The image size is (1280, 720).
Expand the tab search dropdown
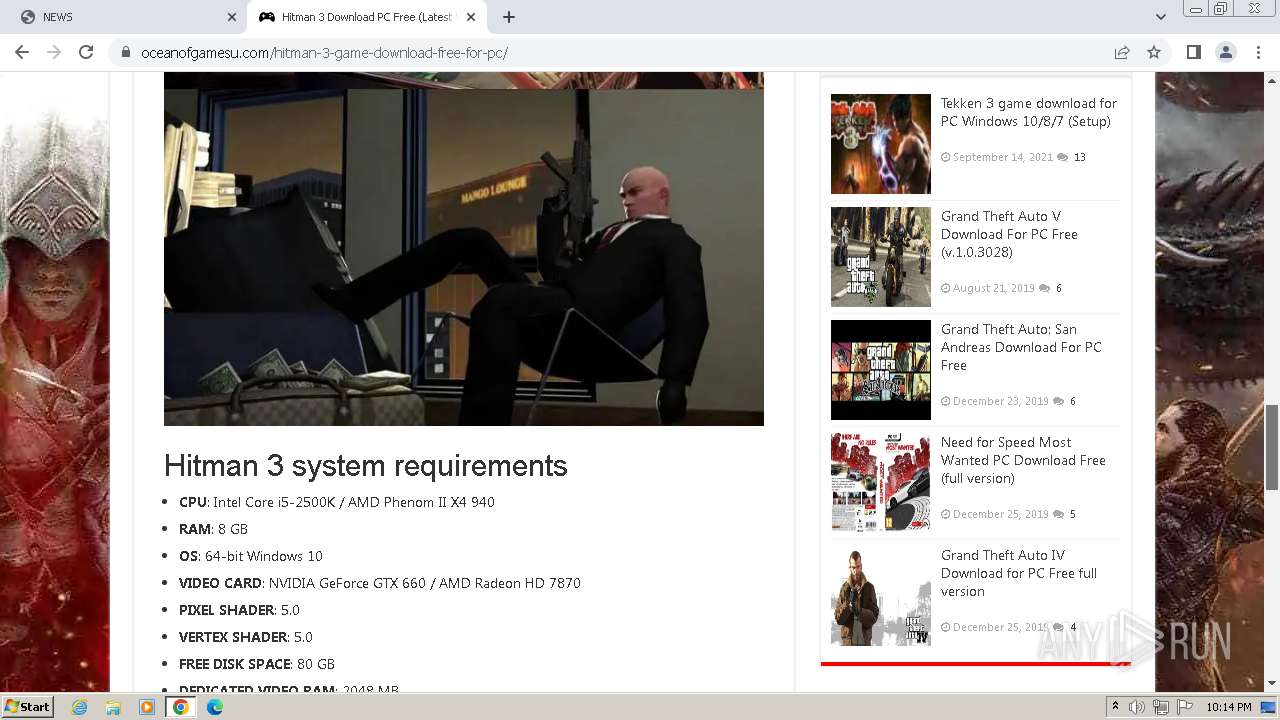[x=1160, y=17]
